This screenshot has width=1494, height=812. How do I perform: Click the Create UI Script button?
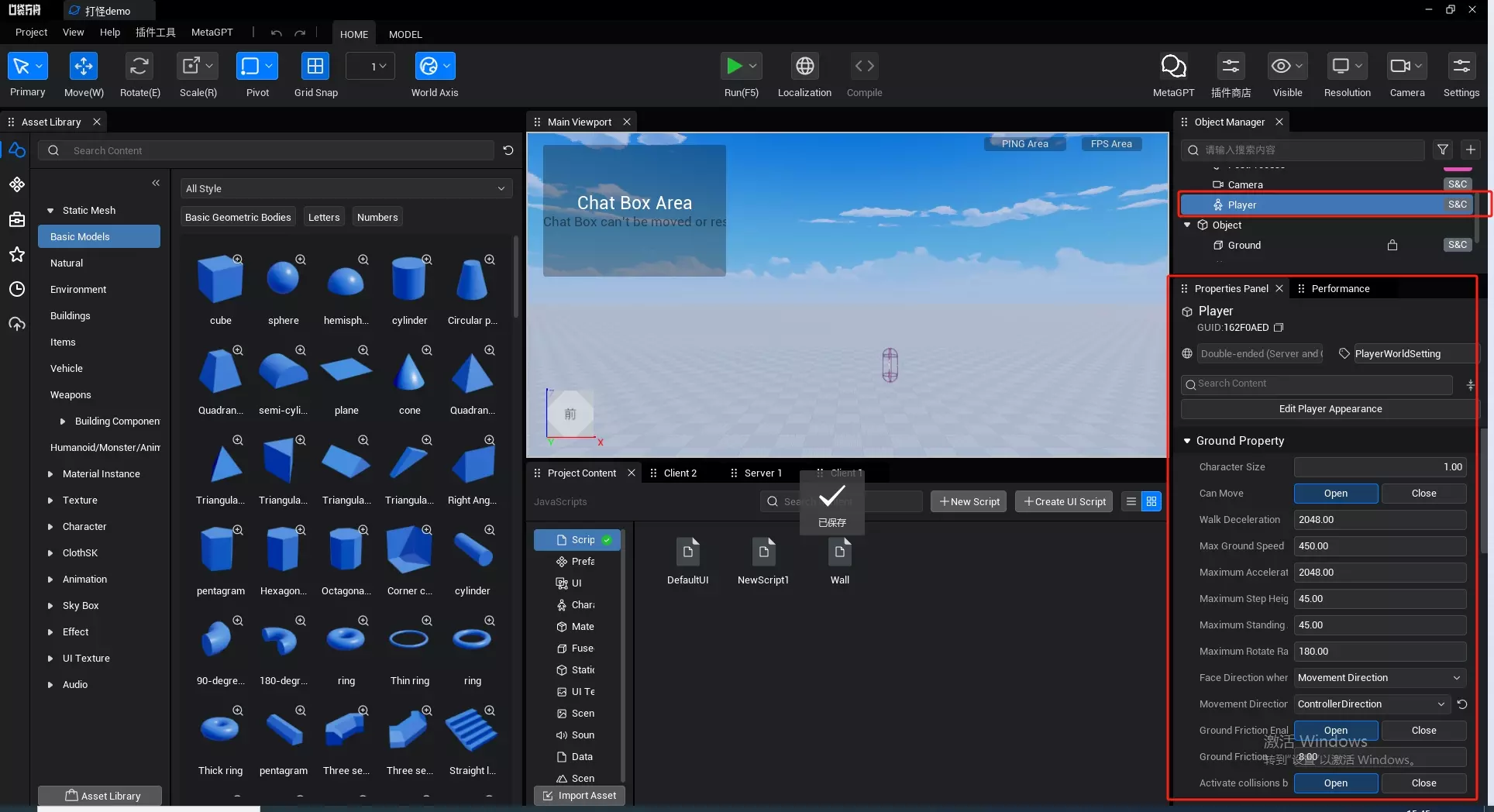(x=1064, y=501)
